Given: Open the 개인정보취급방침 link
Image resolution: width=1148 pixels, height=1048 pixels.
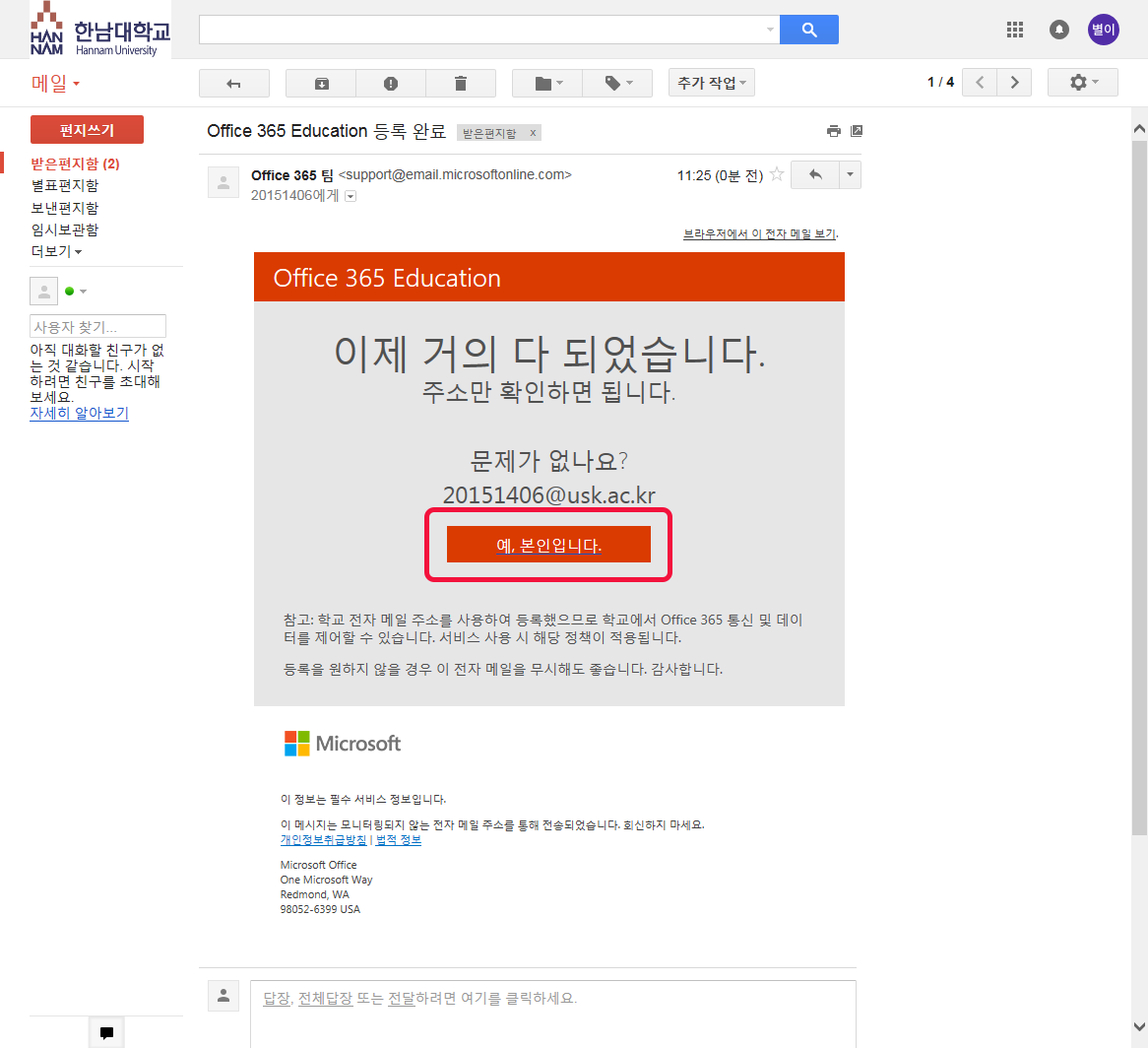Looking at the screenshot, I should click(324, 840).
